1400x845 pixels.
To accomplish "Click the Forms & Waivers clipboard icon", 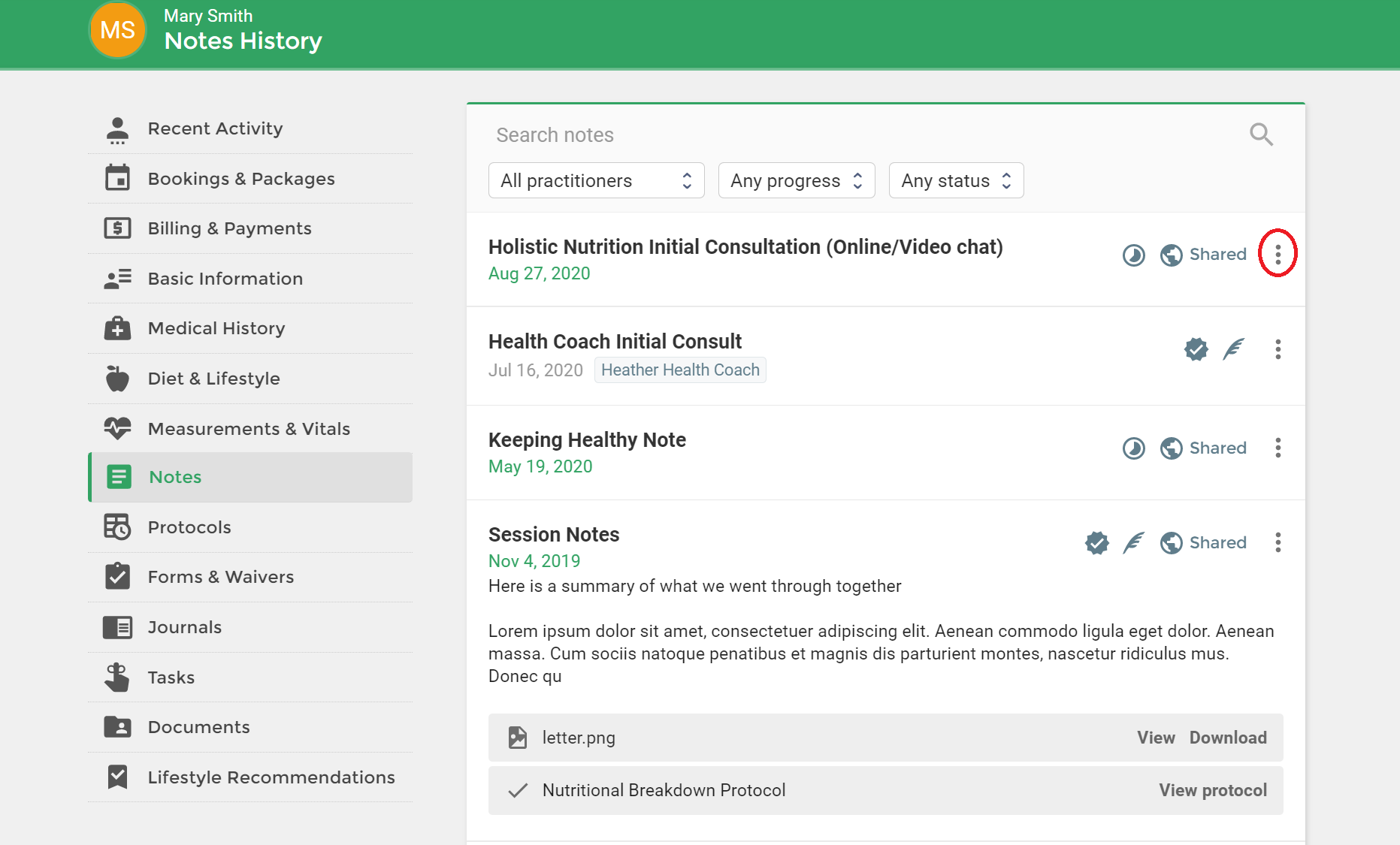I will 117,576.
